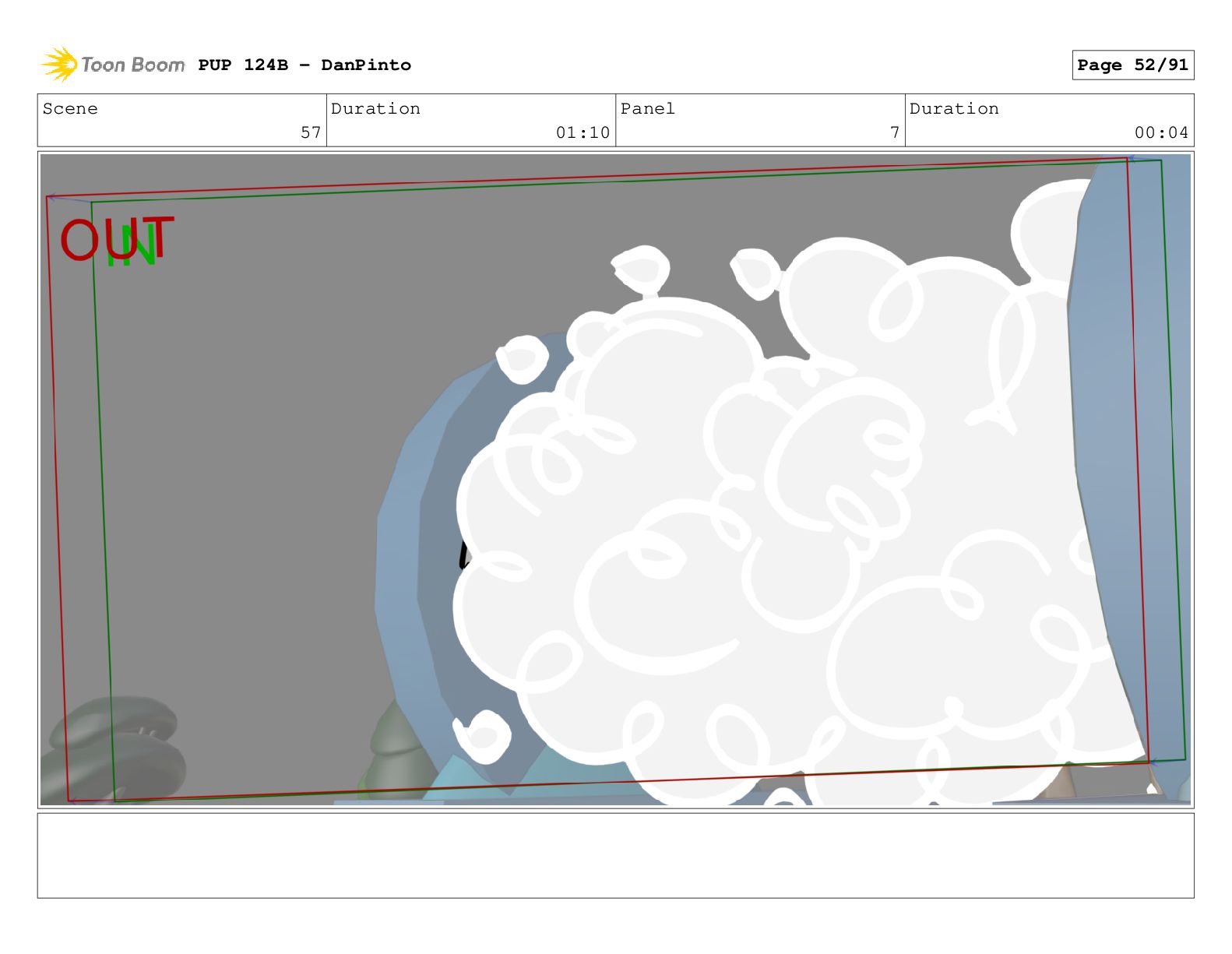Image resolution: width=1232 pixels, height=954 pixels.
Task: Click the red OUT camera frame label
Action: coord(117,238)
